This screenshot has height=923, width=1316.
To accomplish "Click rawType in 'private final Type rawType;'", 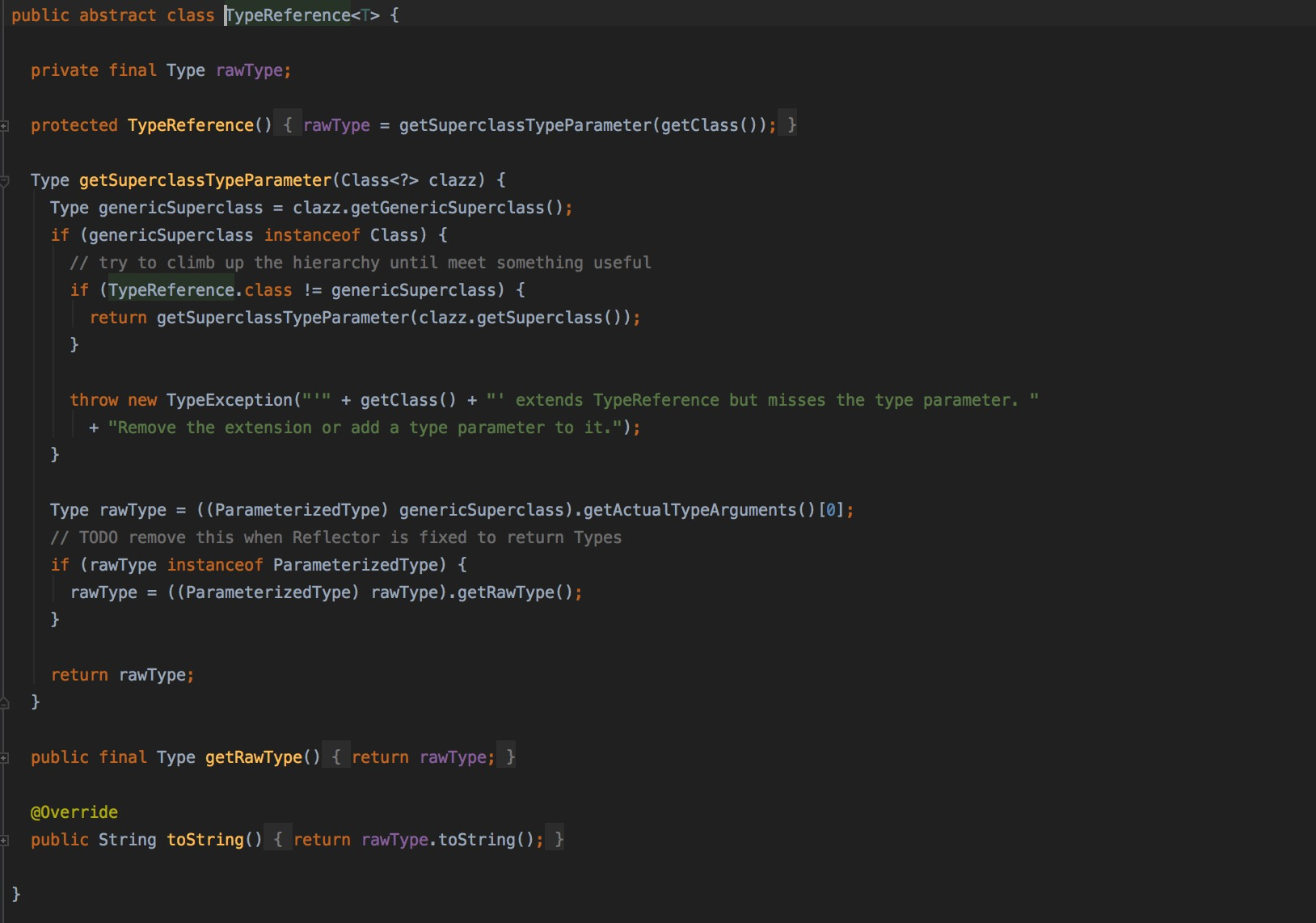I will pyautogui.click(x=249, y=70).
